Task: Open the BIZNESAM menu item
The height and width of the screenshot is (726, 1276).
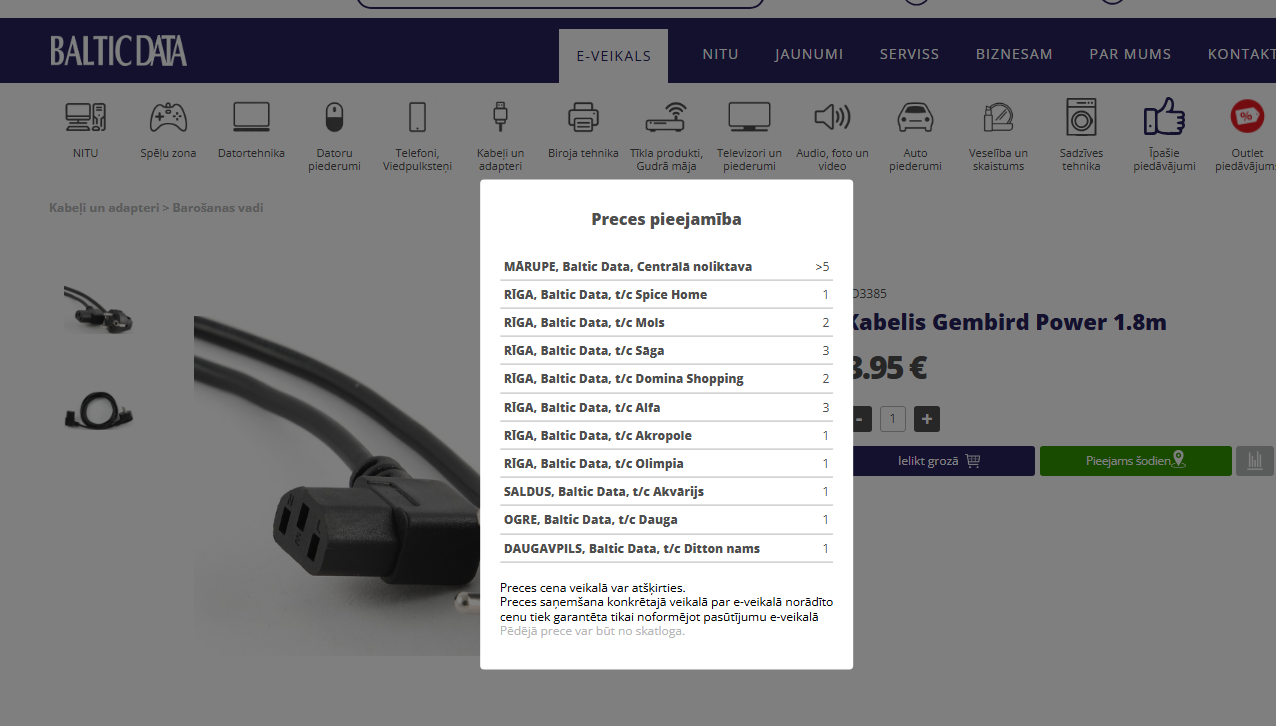Action: click(1014, 54)
